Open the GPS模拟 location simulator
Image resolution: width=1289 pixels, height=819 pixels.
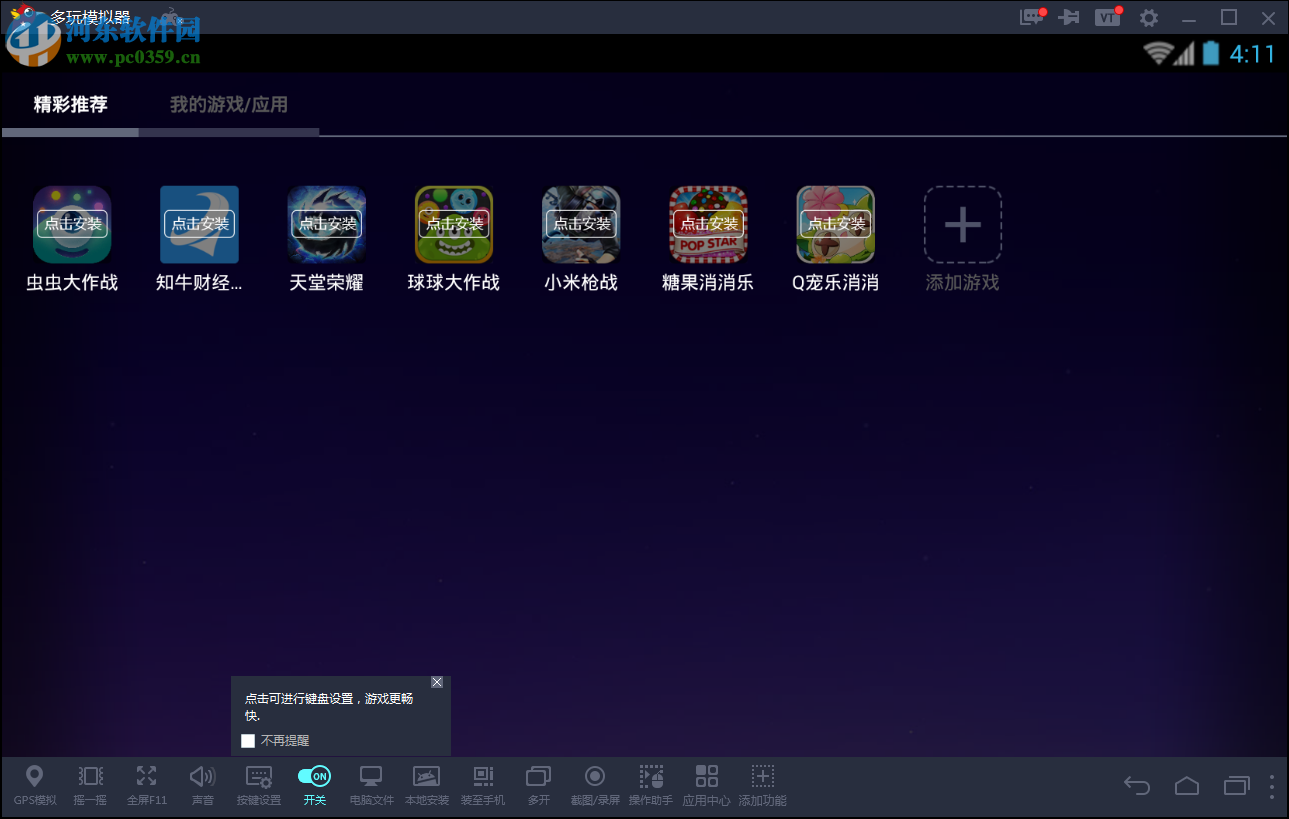(35, 785)
